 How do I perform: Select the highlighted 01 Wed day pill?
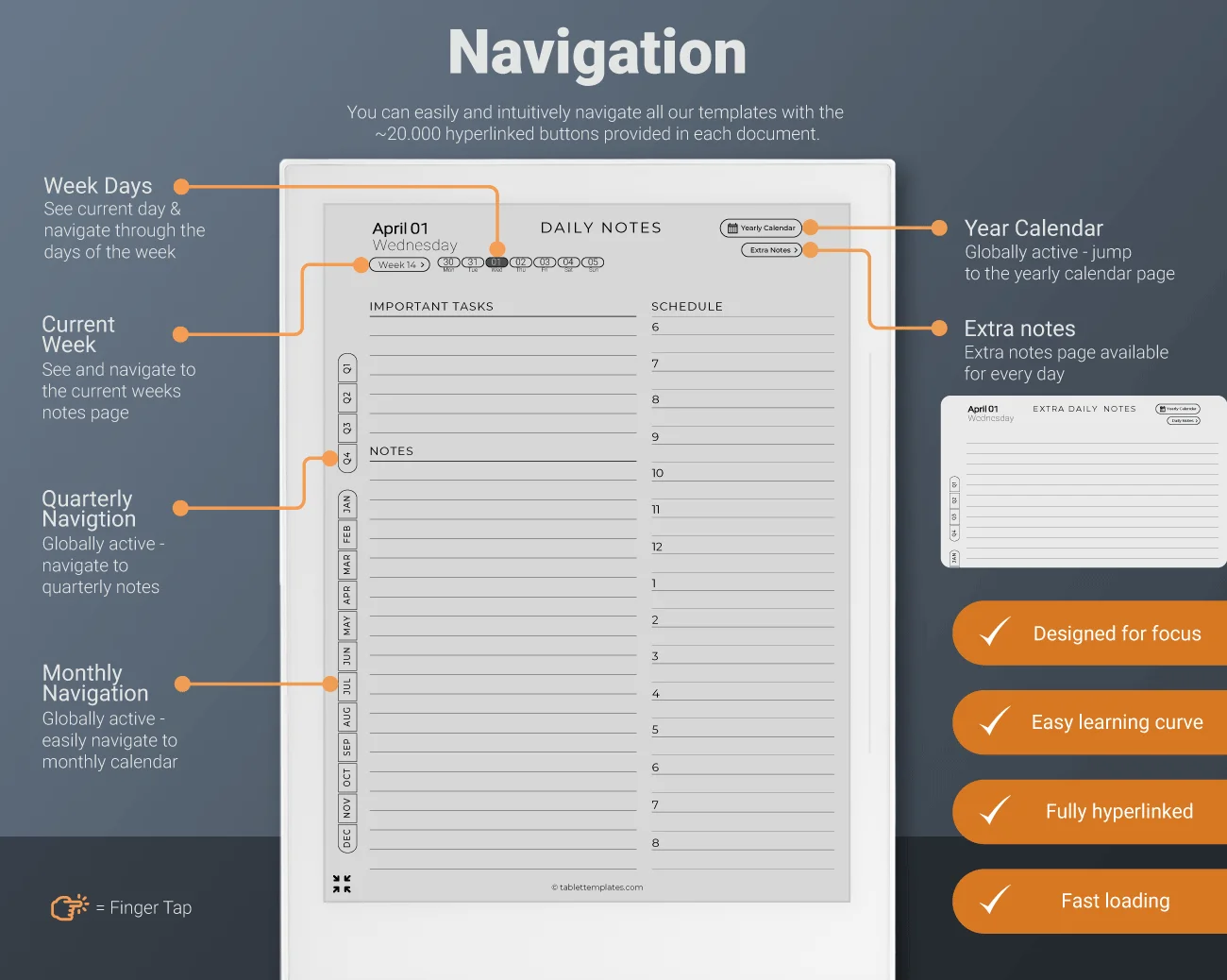(x=496, y=262)
